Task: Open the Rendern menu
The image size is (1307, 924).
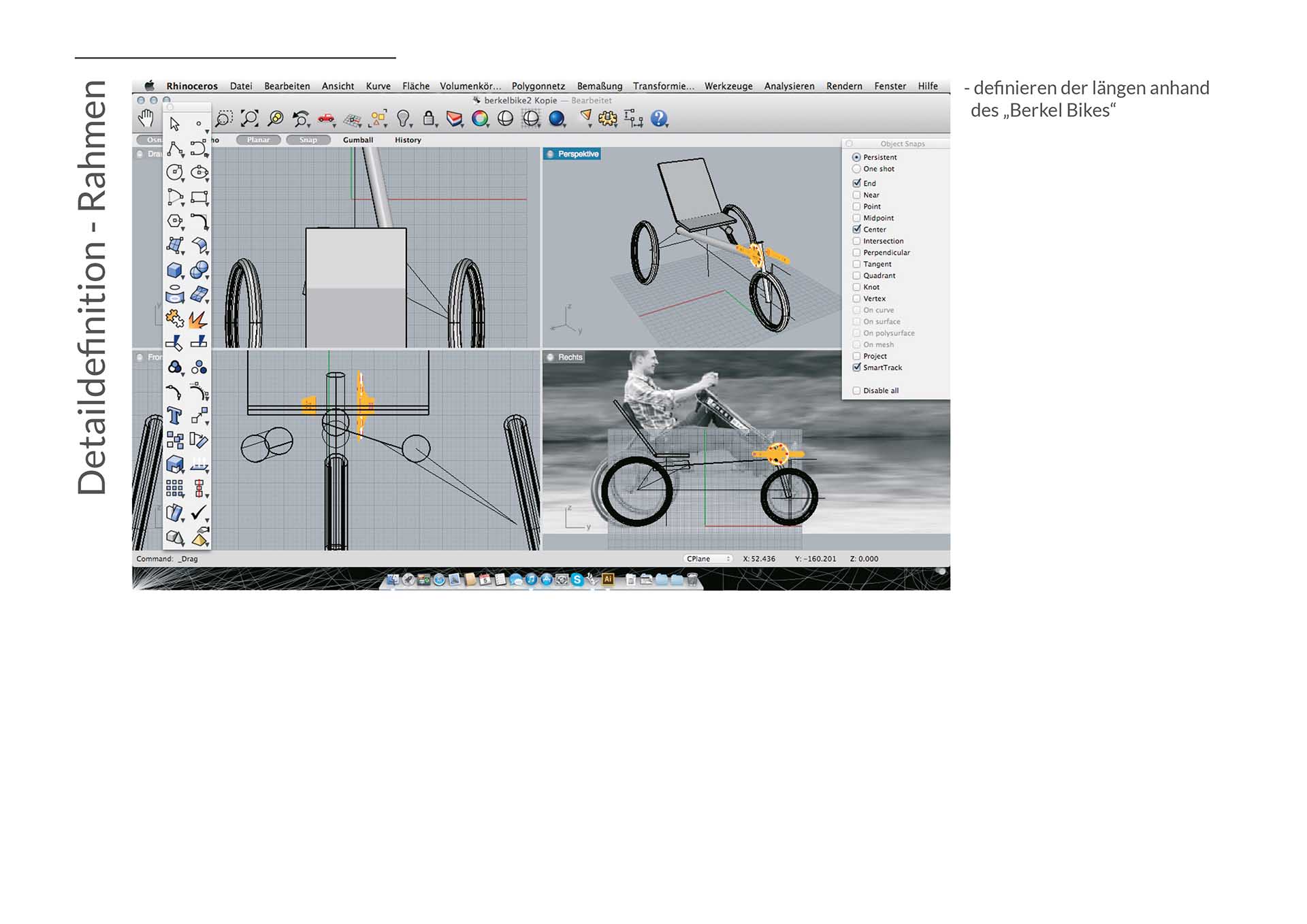Action: (x=843, y=86)
